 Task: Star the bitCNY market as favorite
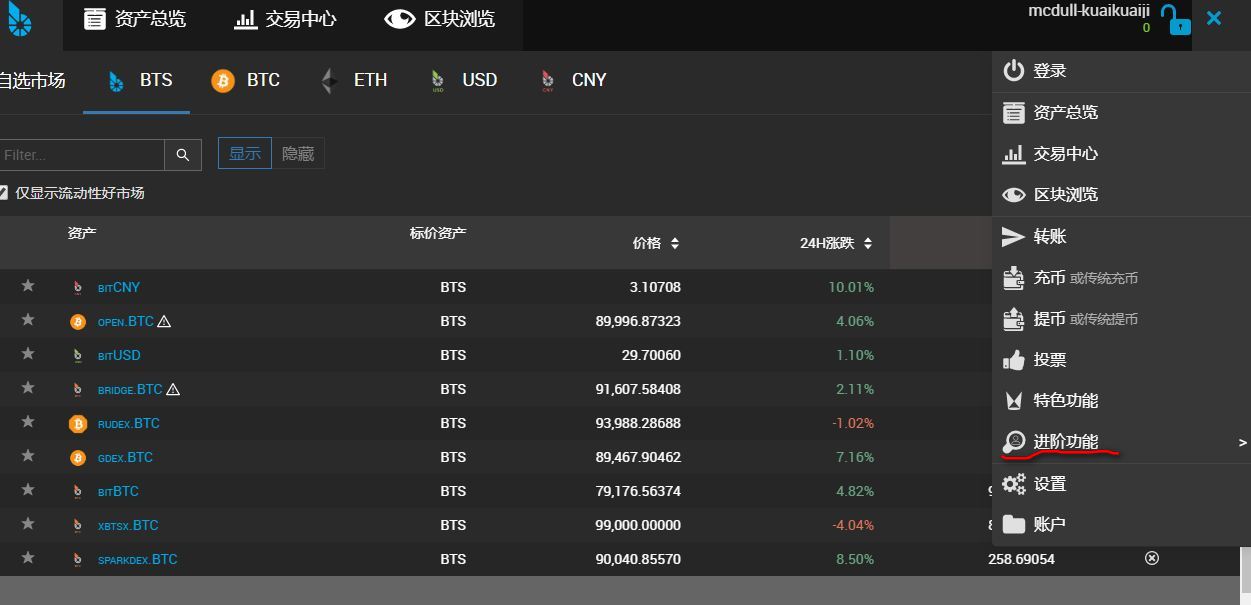coord(28,286)
